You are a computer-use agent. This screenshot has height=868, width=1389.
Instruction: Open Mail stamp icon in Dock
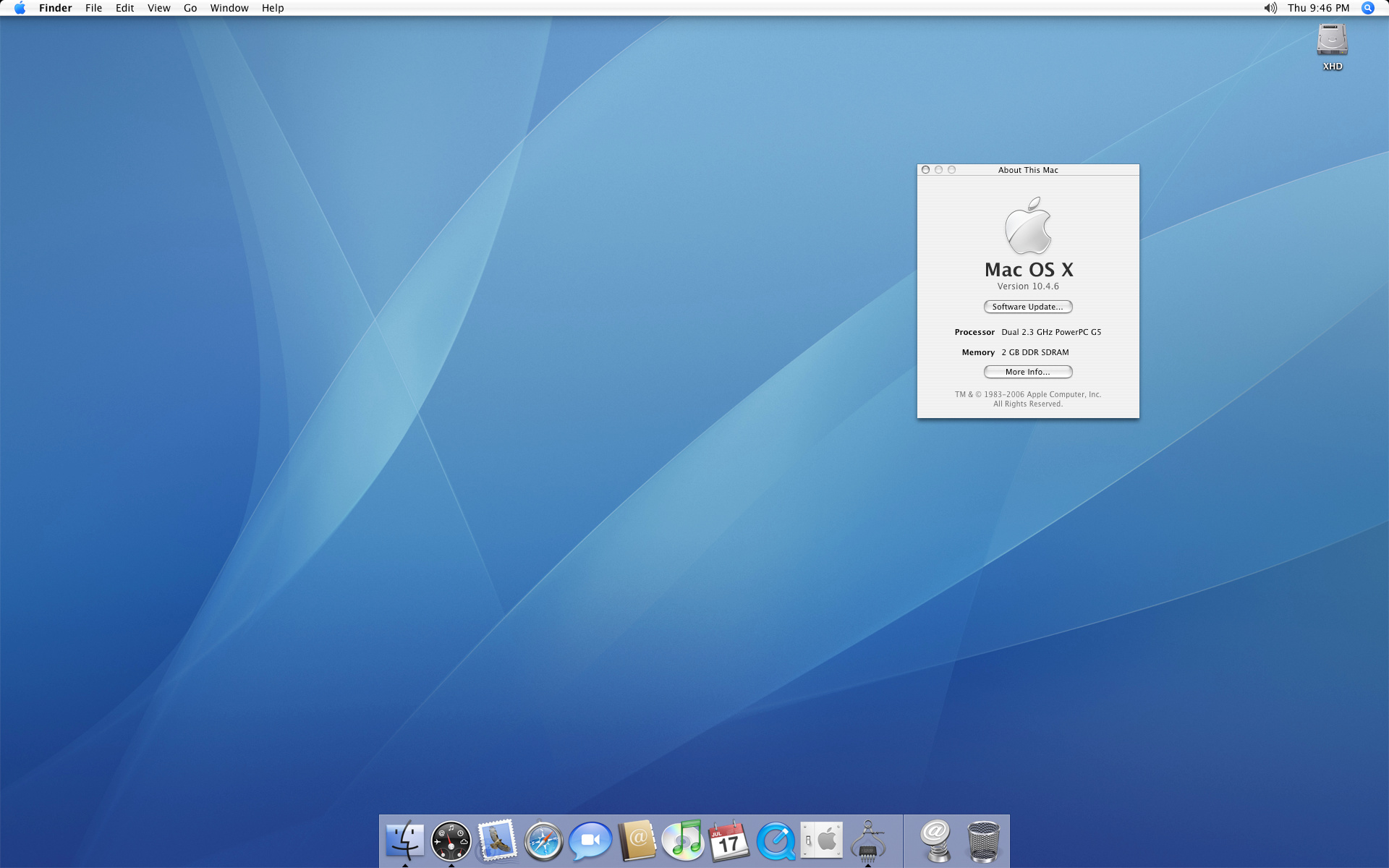[497, 841]
